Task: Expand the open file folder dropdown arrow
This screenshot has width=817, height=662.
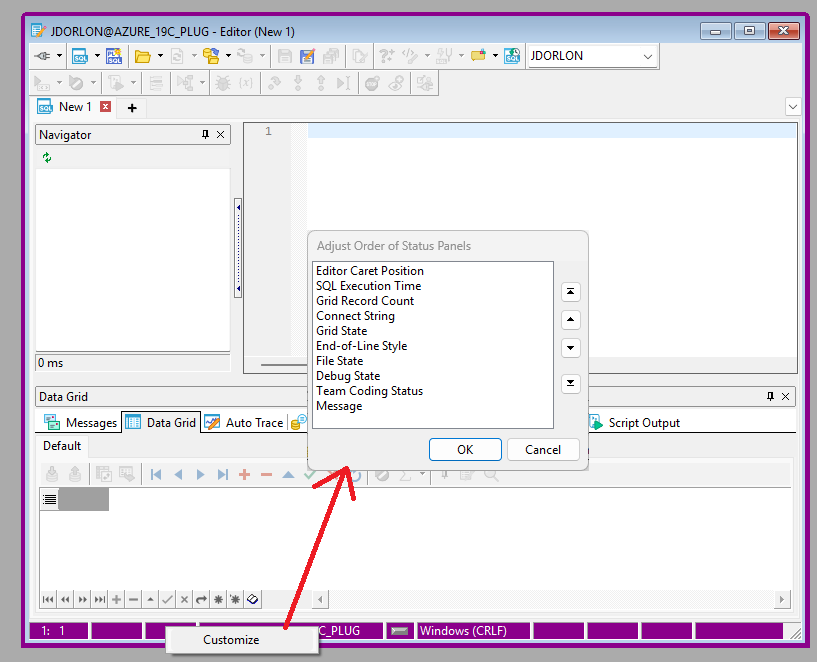Action: pos(160,55)
